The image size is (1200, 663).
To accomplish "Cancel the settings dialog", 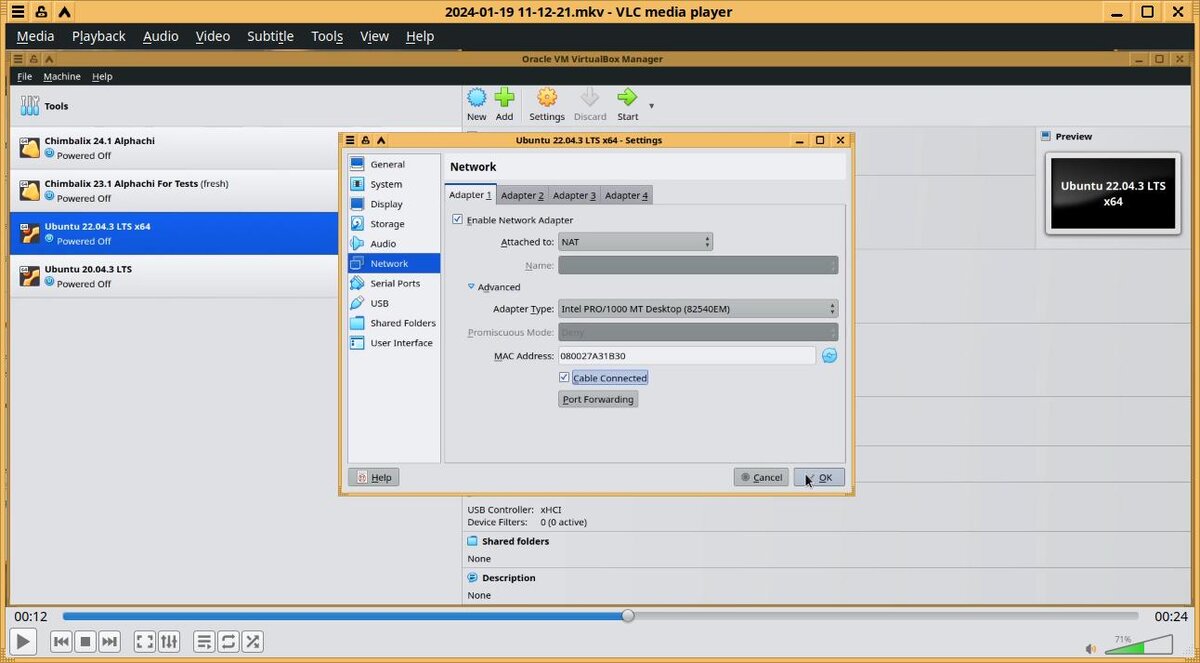I will (761, 477).
